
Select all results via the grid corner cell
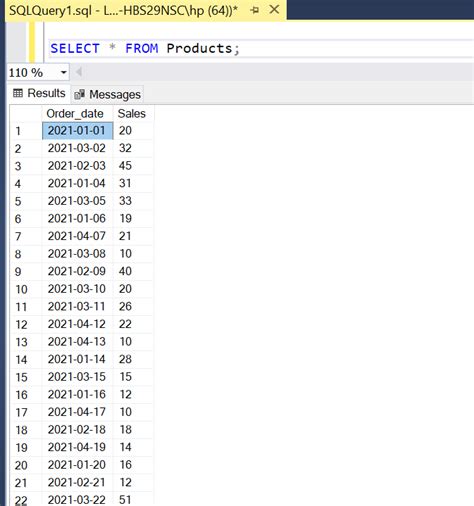pyautogui.click(x=26, y=113)
